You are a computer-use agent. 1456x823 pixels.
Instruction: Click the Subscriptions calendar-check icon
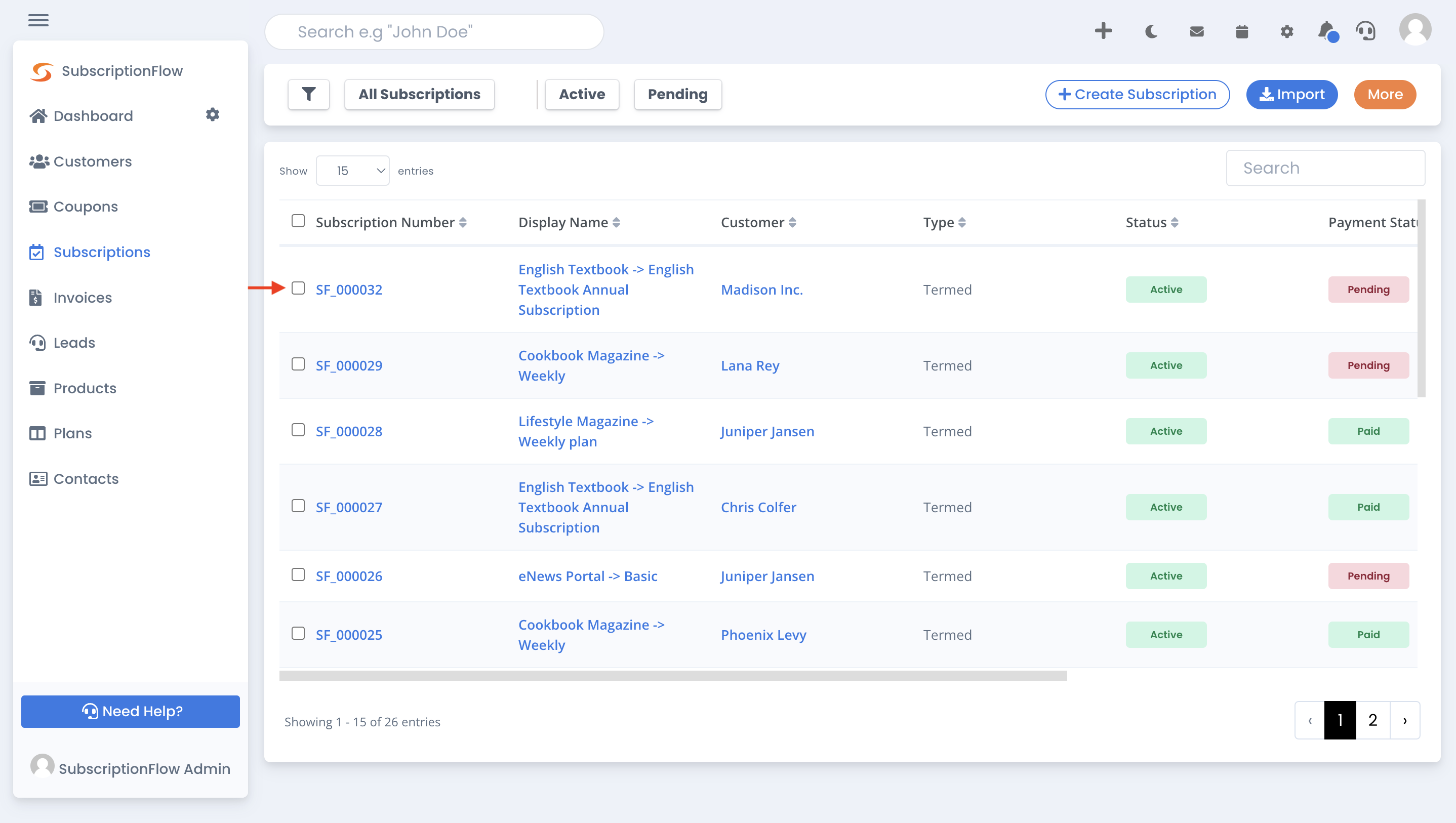tap(36, 252)
